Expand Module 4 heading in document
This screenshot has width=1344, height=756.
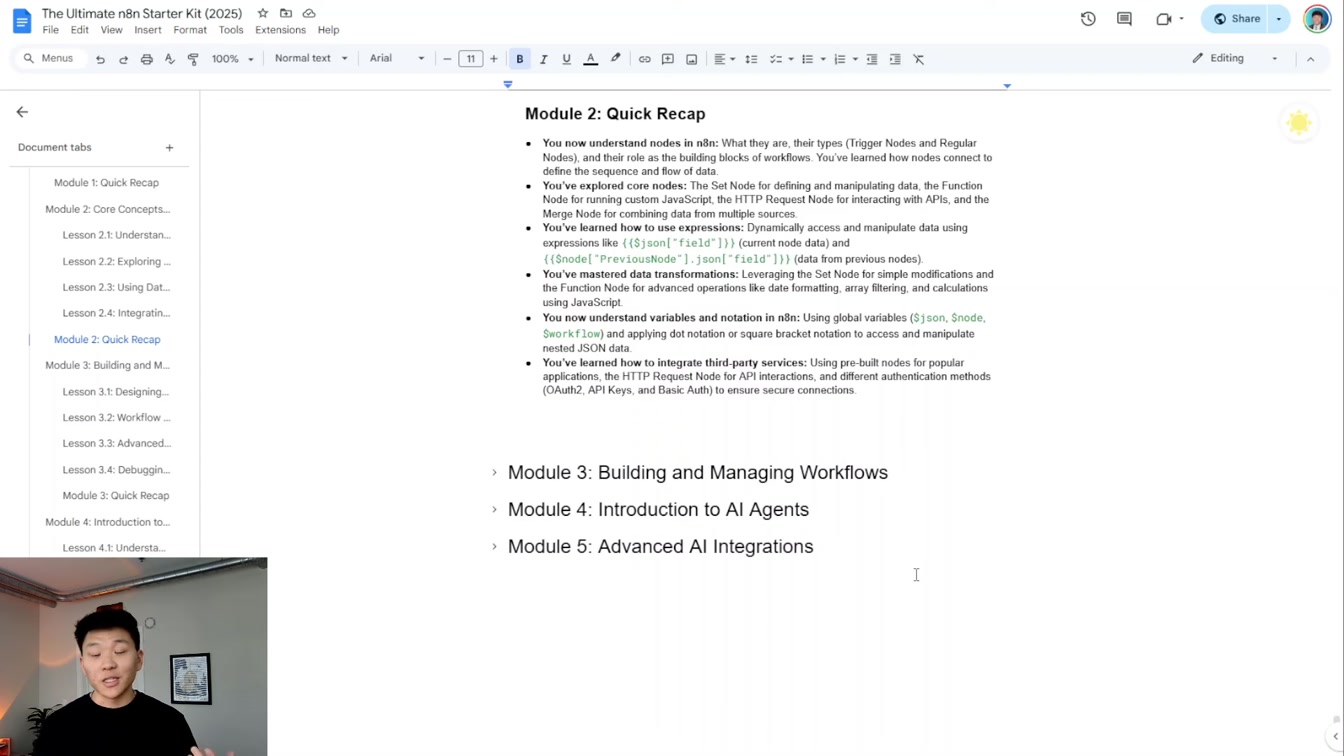tap(494, 510)
